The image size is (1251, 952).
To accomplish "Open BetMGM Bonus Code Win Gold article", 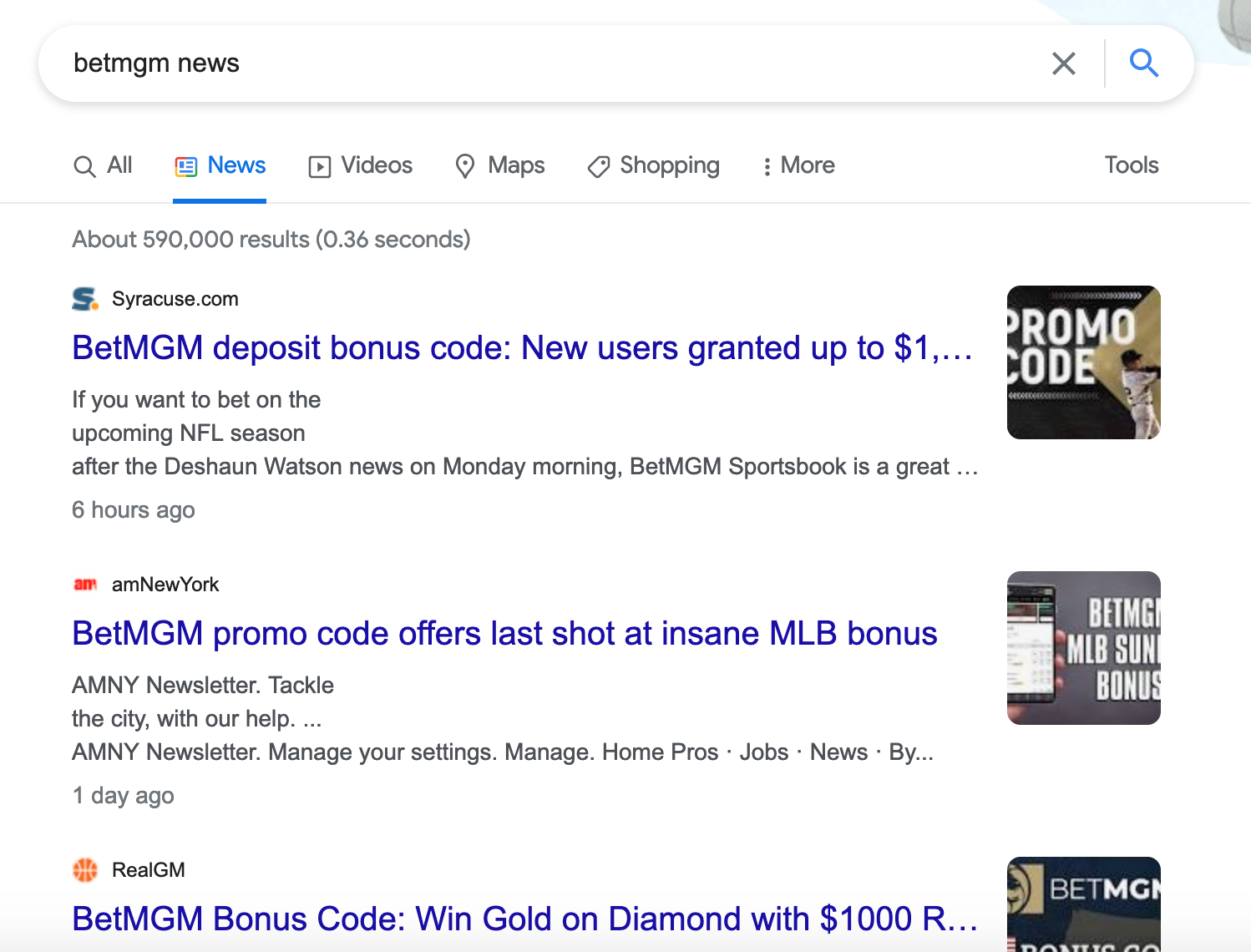I will (525, 919).
